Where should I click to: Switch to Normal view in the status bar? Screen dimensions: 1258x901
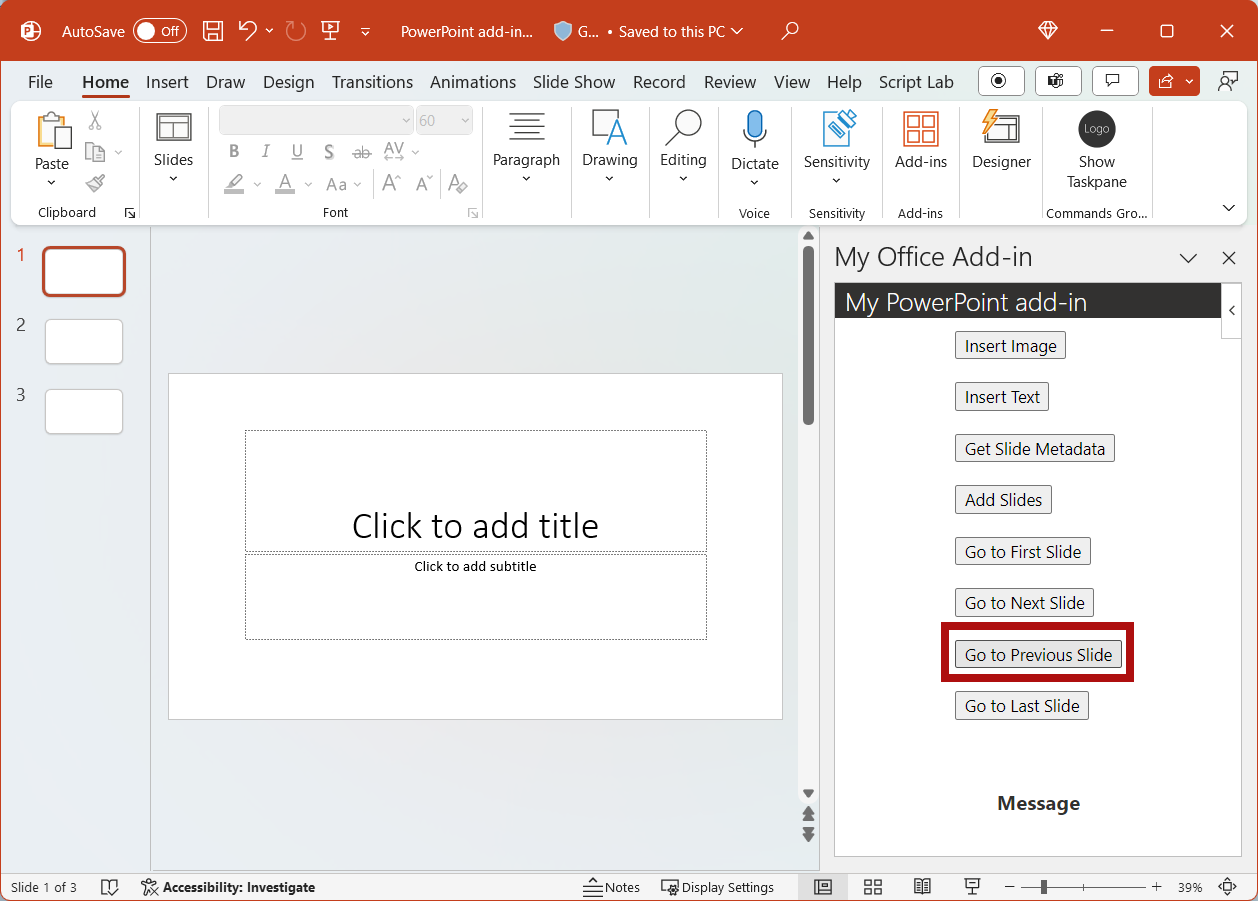tap(823, 887)
